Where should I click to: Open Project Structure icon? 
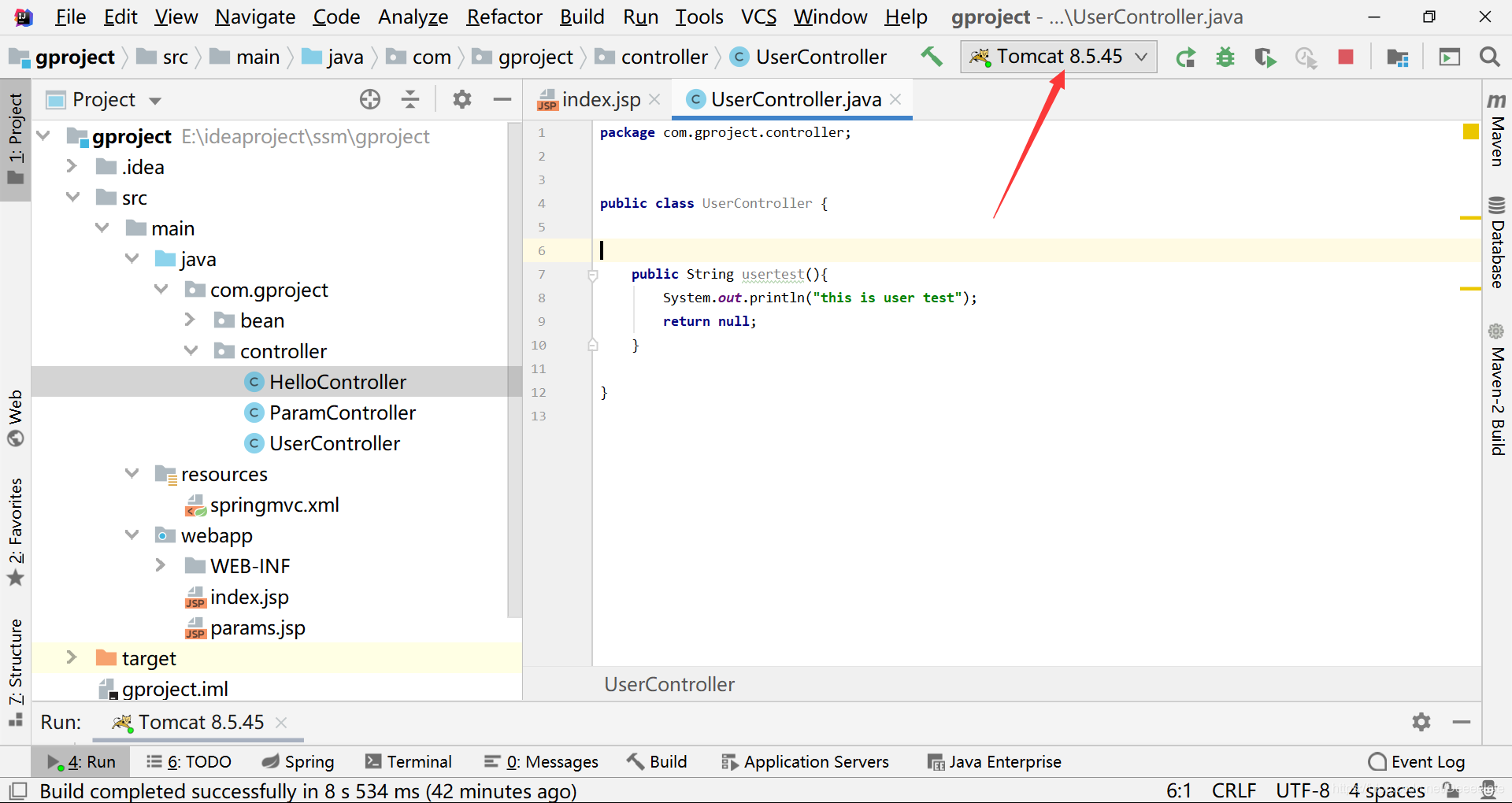pyautogui.click(x=1398, y=57)
